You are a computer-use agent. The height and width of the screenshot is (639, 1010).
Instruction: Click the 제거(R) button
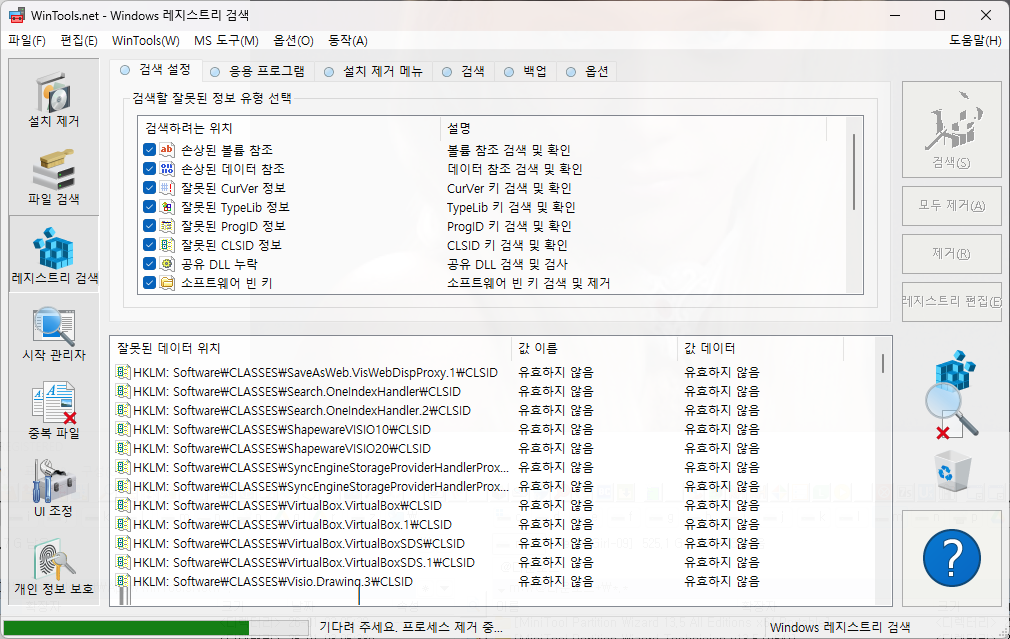pyautogui.click(x=951, y=253)
